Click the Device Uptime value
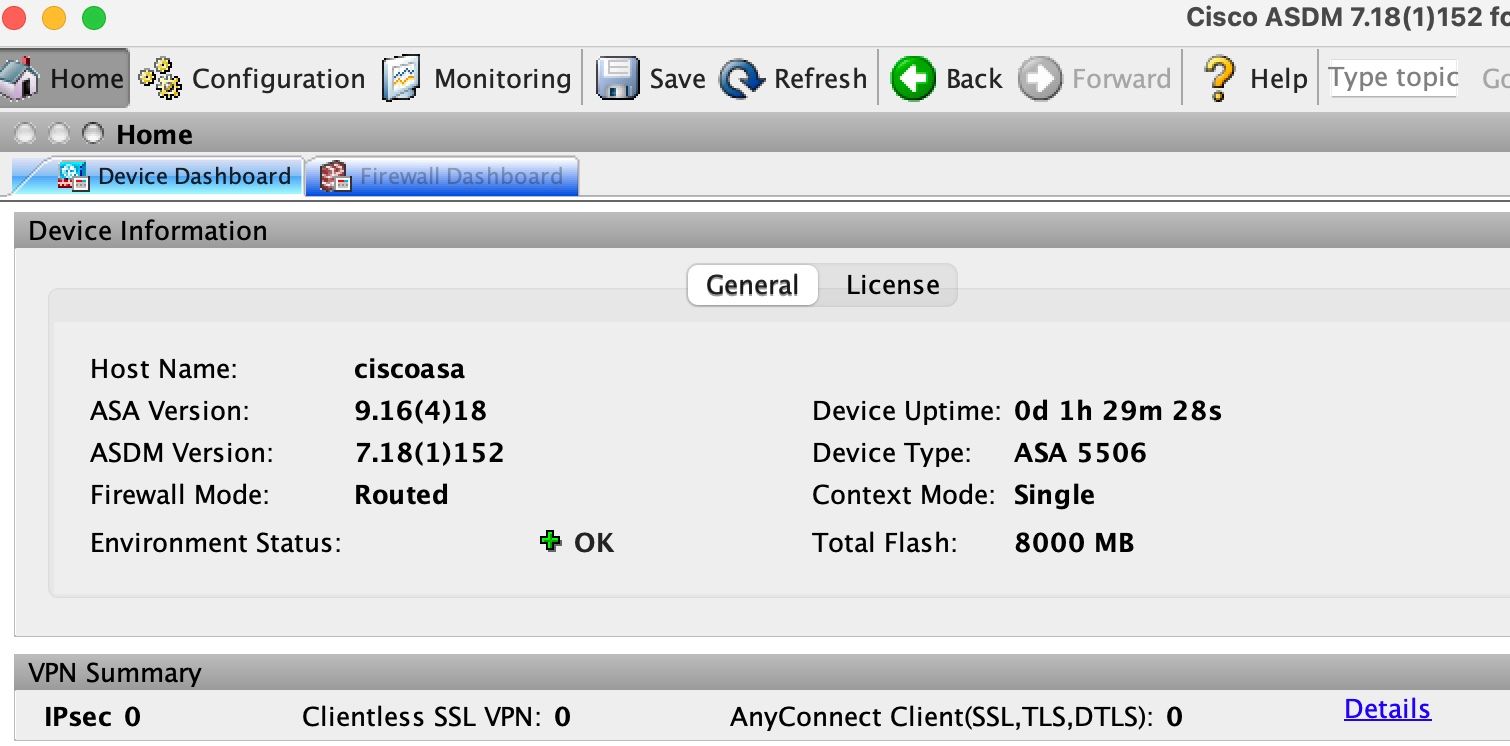The image size is (1510, 746). (1118, 411)
